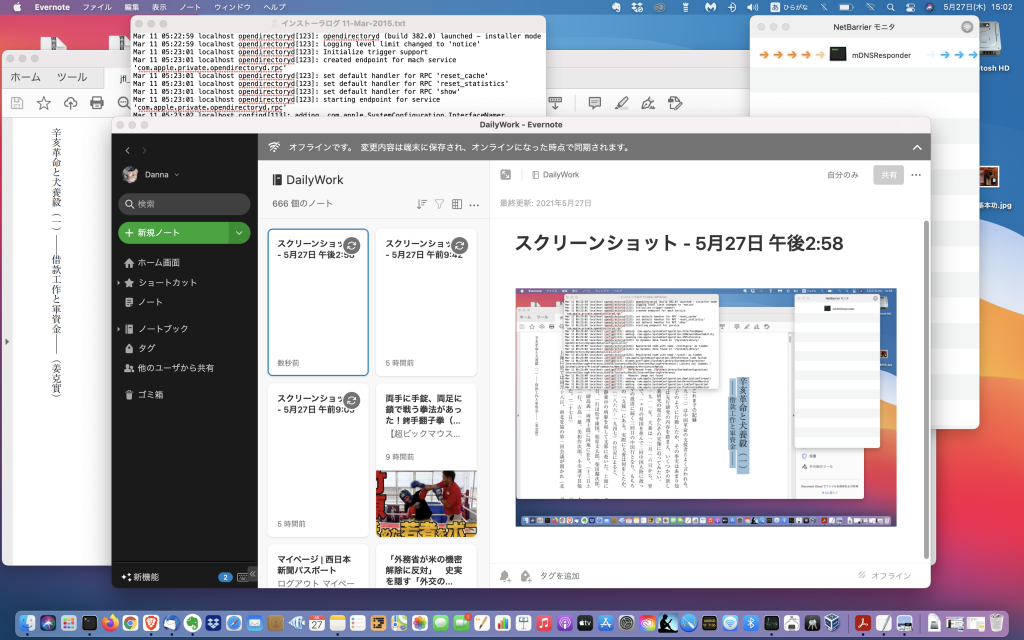1024x640 pixels.
Task: Expand the note to full screen icon
Action: click(x=505, y=175)
